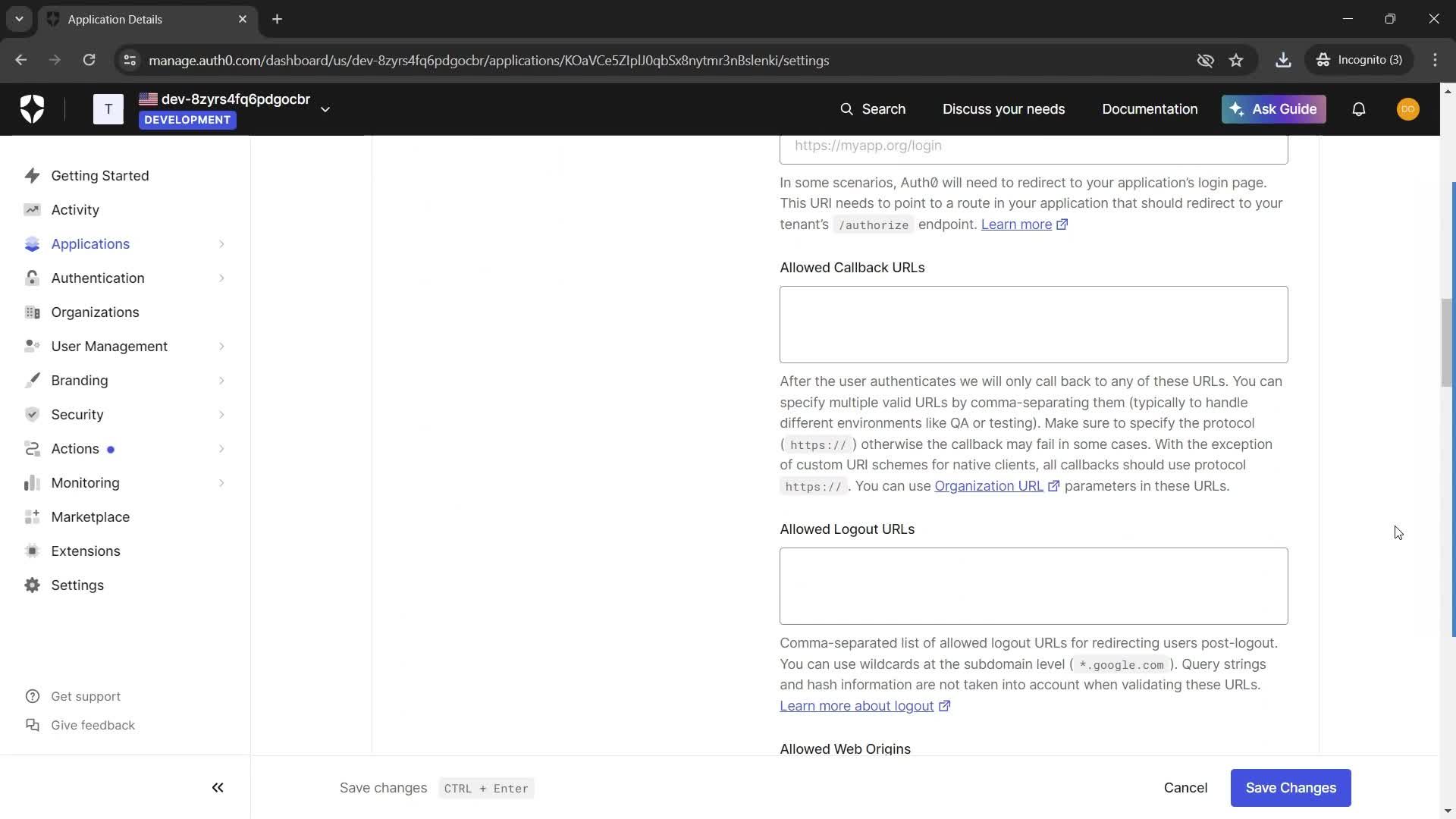
Task: Click the Applications layers icon
Action: (32, 244)
